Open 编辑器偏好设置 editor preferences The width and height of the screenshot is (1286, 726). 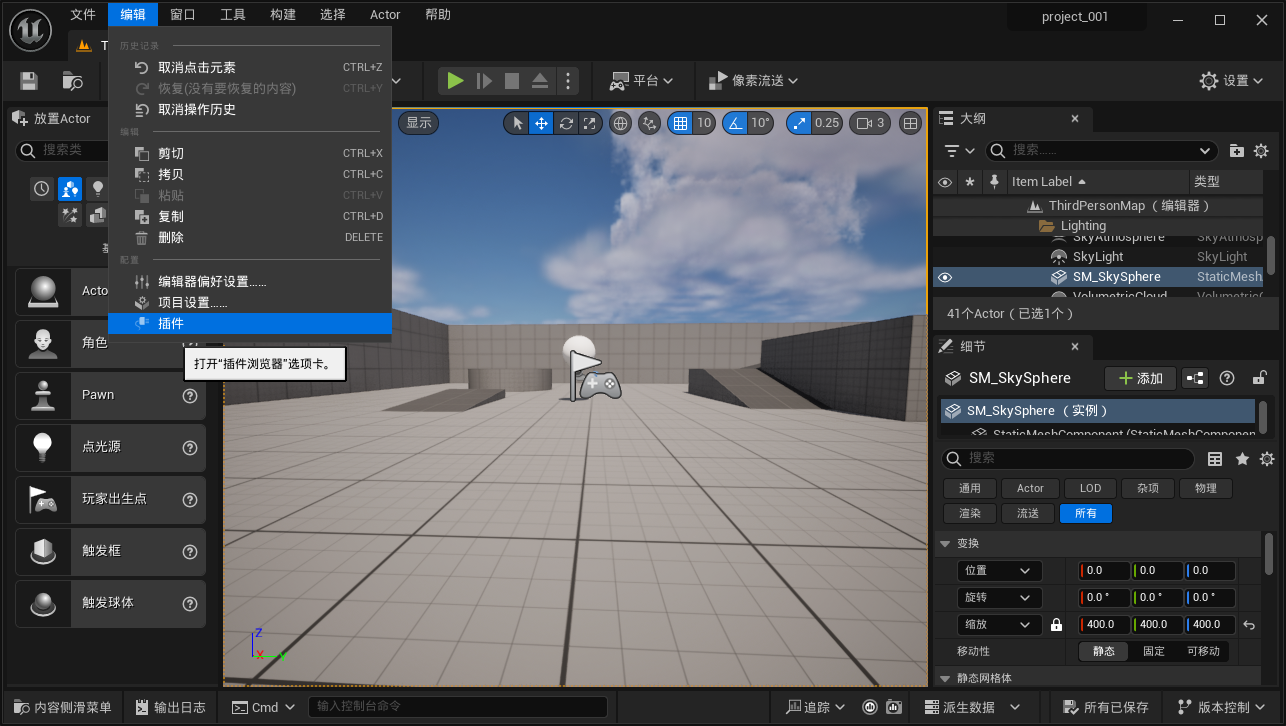250,281
